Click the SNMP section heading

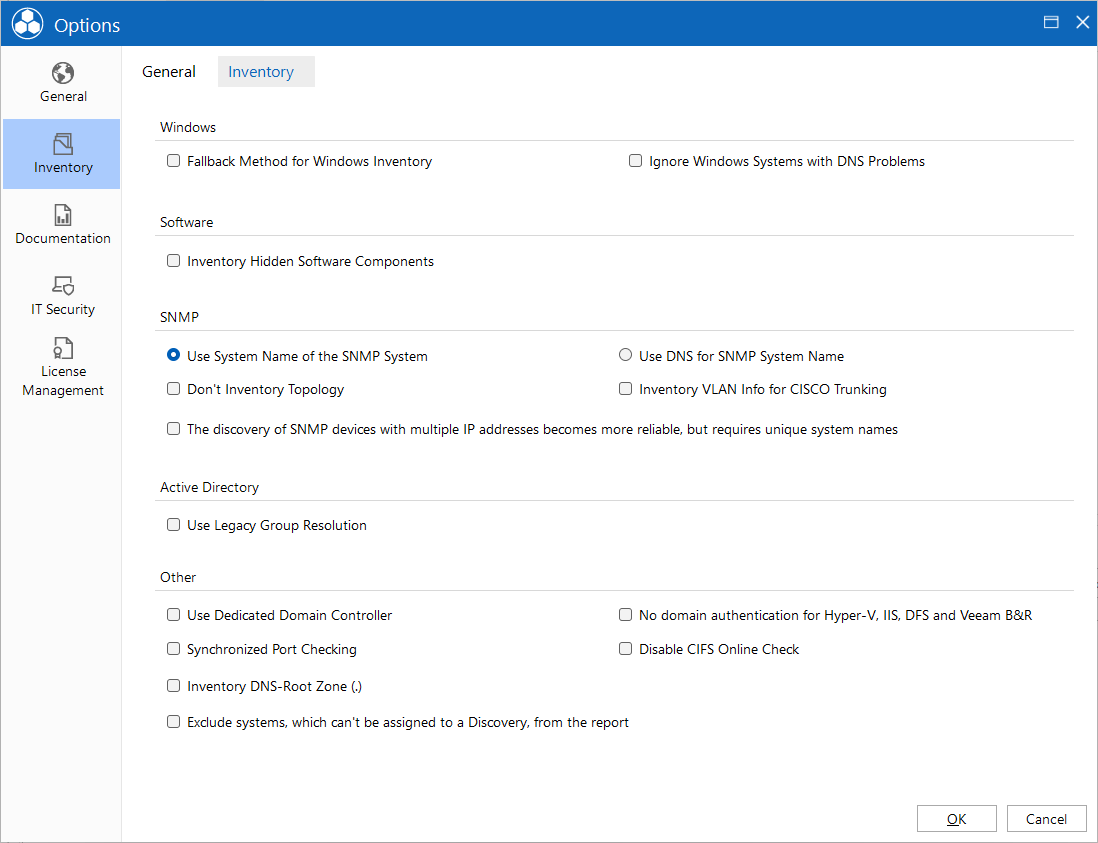179,317
